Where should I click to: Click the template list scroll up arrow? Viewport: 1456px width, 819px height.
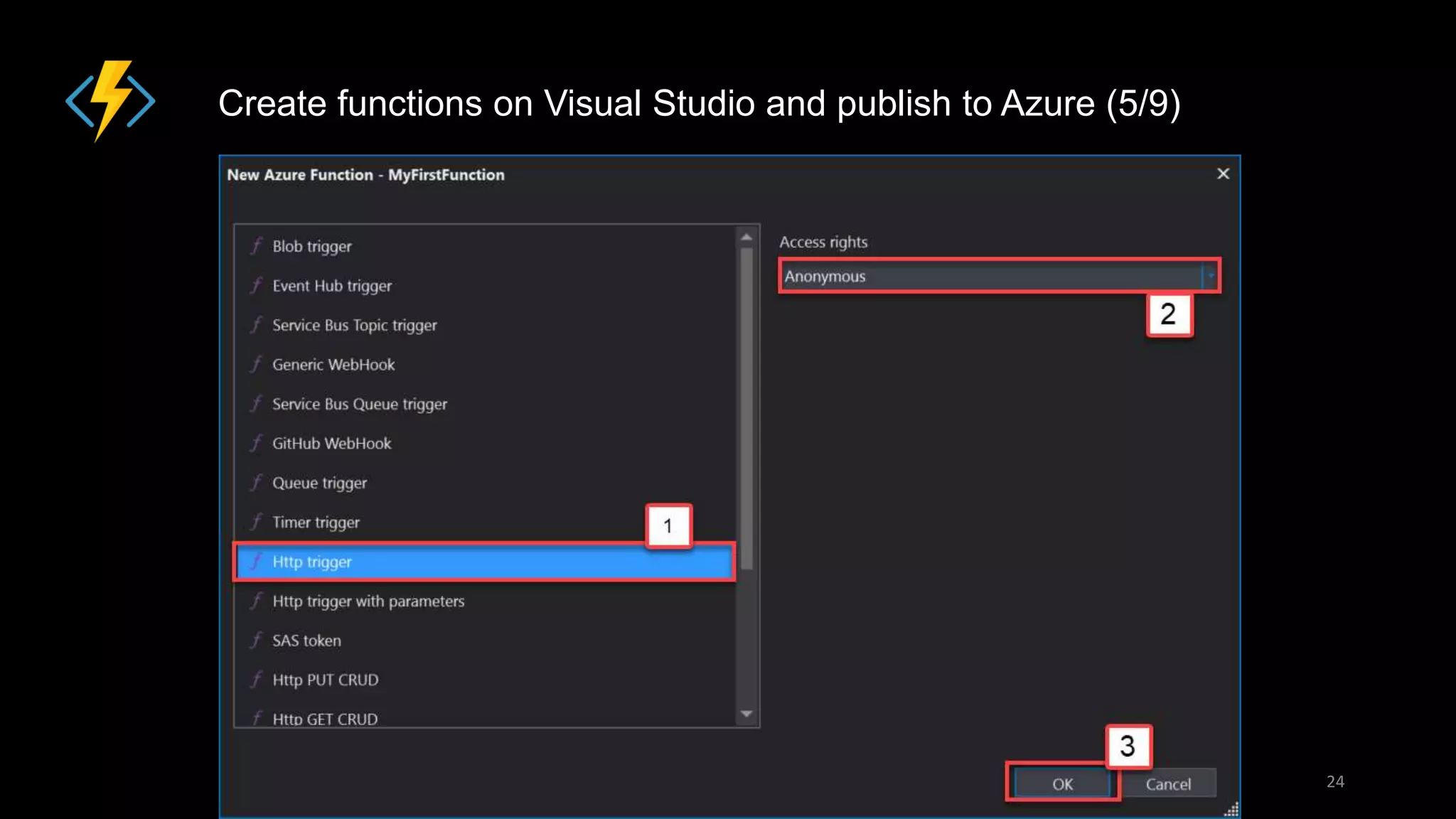(746, 237)
